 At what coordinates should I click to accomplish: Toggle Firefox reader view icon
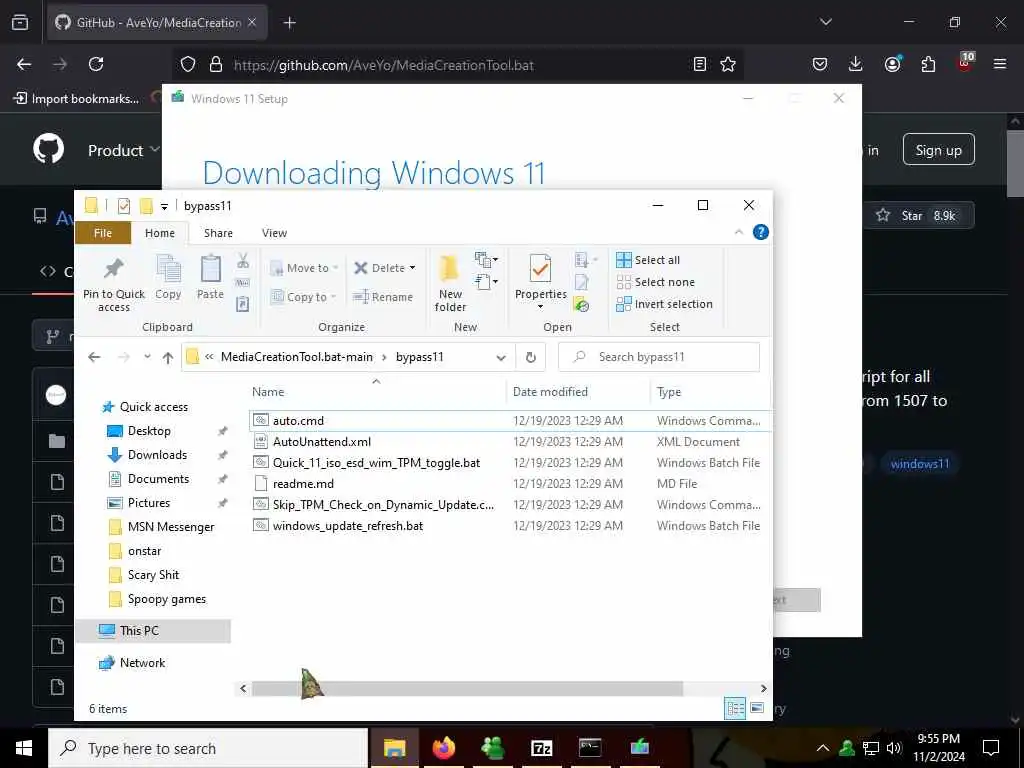coord(699,64)
